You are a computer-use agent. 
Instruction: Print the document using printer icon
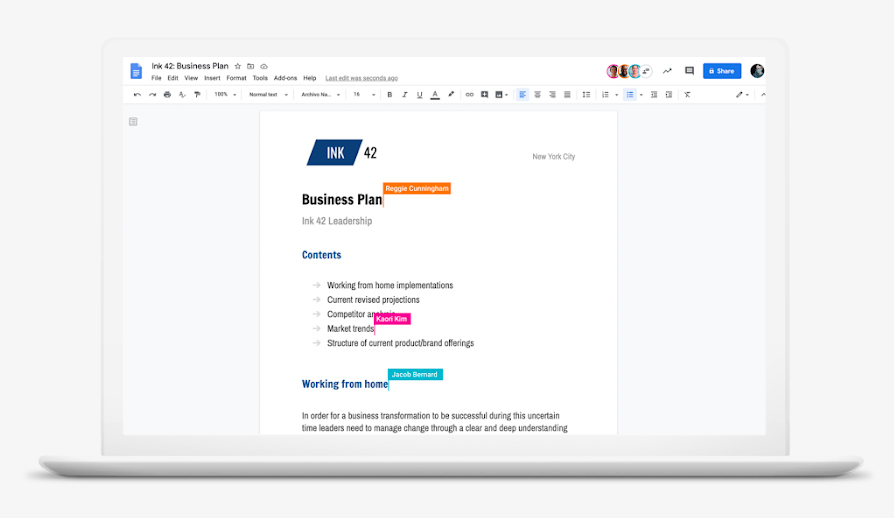(167, 95)
